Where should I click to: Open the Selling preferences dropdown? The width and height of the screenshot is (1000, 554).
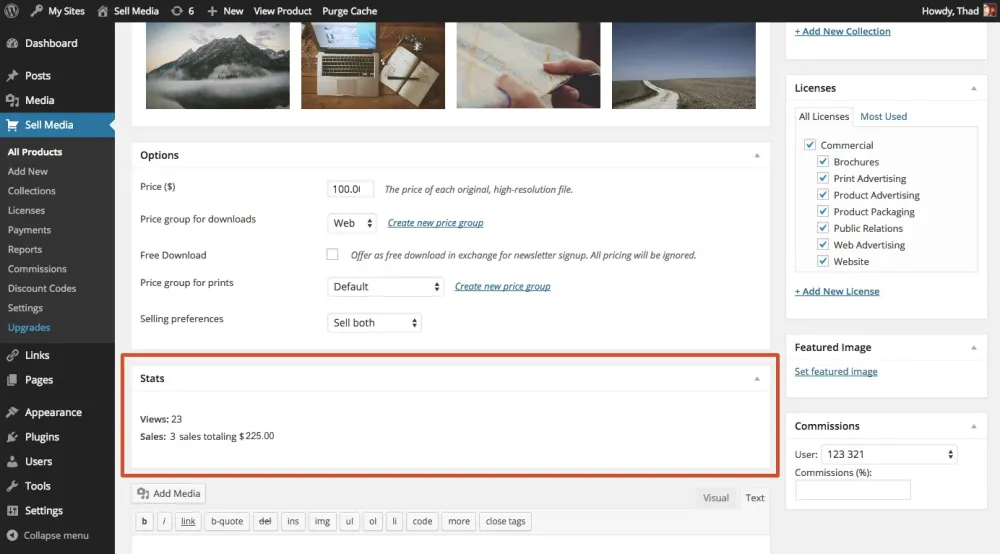(x=374, y=323)
